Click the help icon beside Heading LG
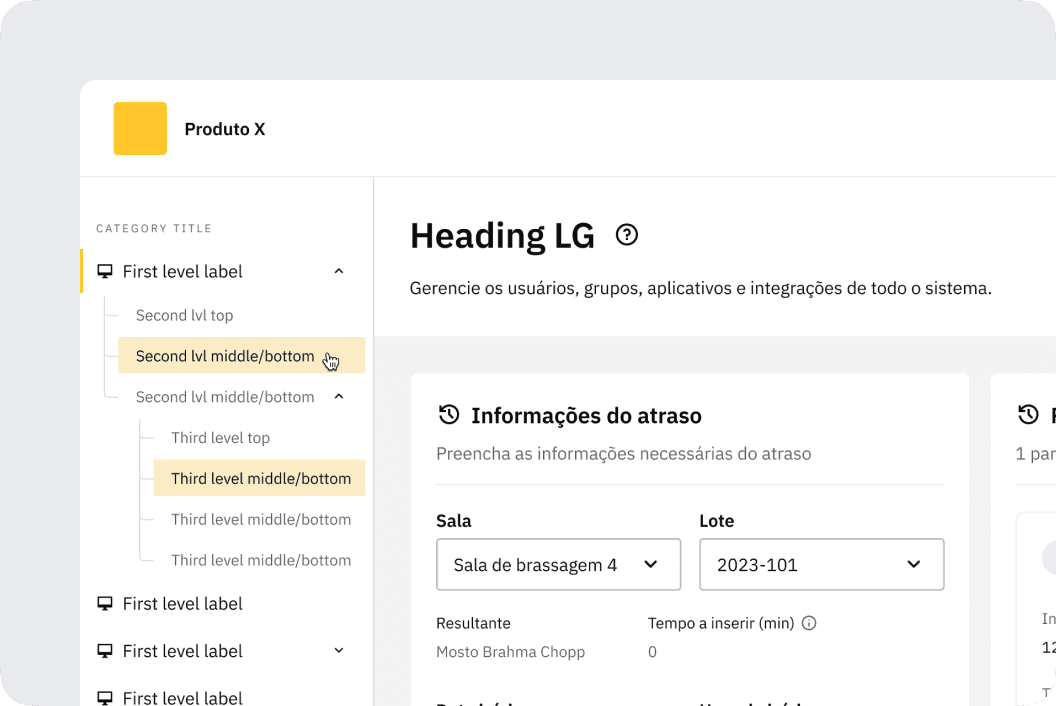Image resolution: width=1056 pixels, height=706 pixels. tap(627, 235)
